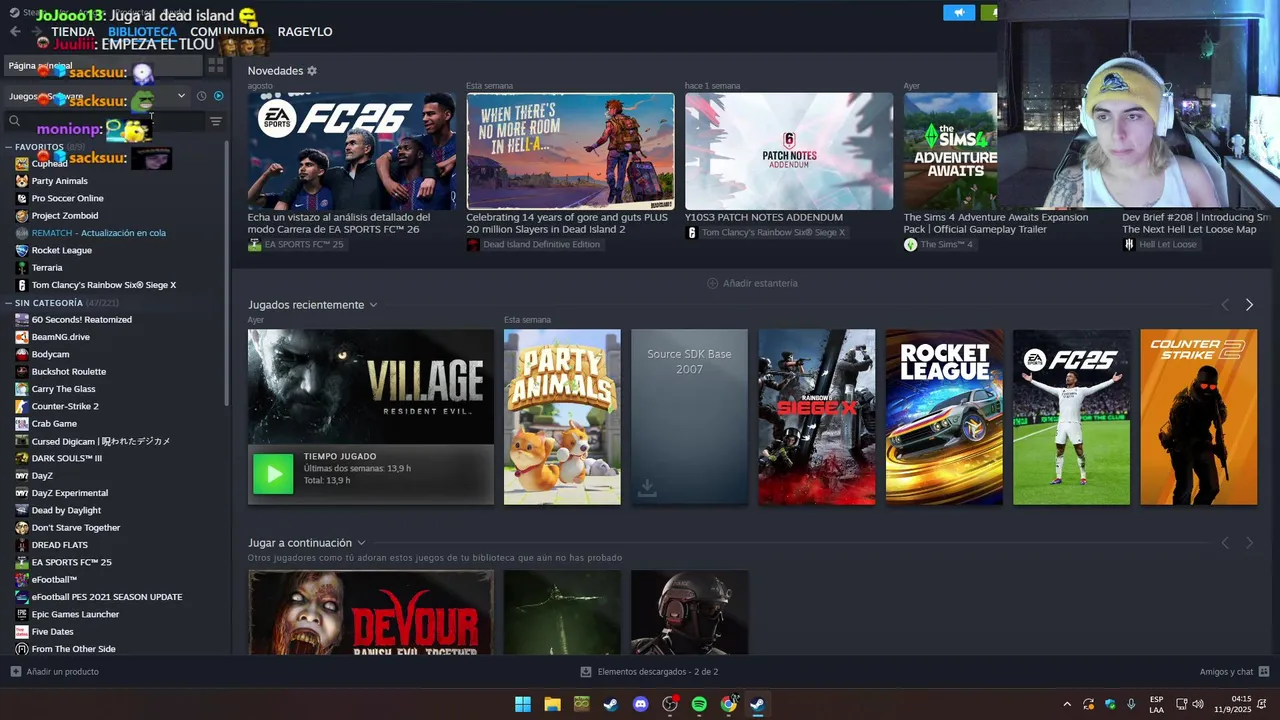This screenshot has height=720, width=1280.
Task: Select Pro Soccer Online in favorites
Action: click(x=67, y=198)
